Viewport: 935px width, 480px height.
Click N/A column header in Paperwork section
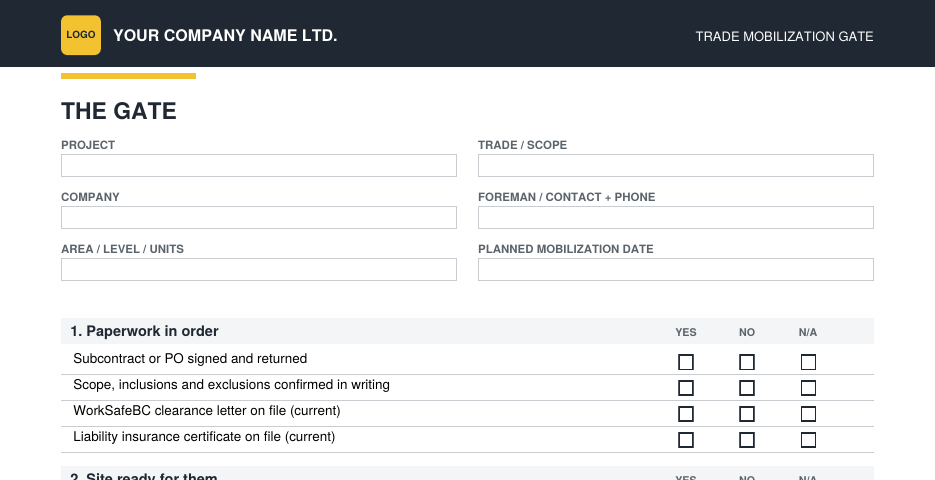808,332
